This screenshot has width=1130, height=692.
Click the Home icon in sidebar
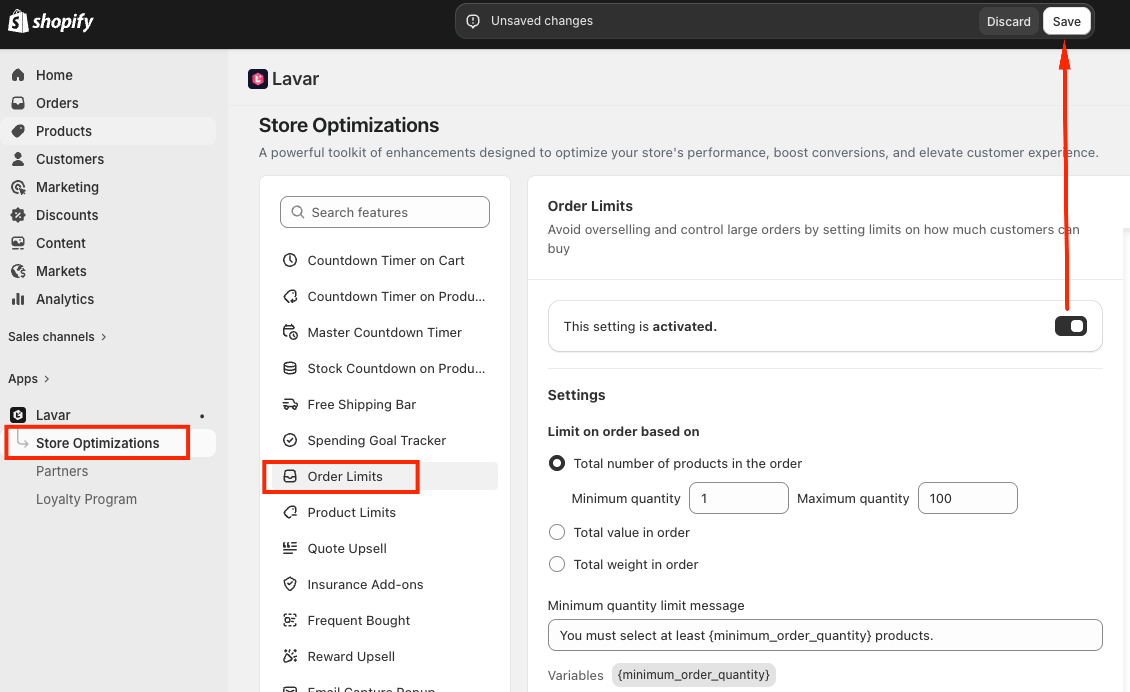(x=18, y=75)
